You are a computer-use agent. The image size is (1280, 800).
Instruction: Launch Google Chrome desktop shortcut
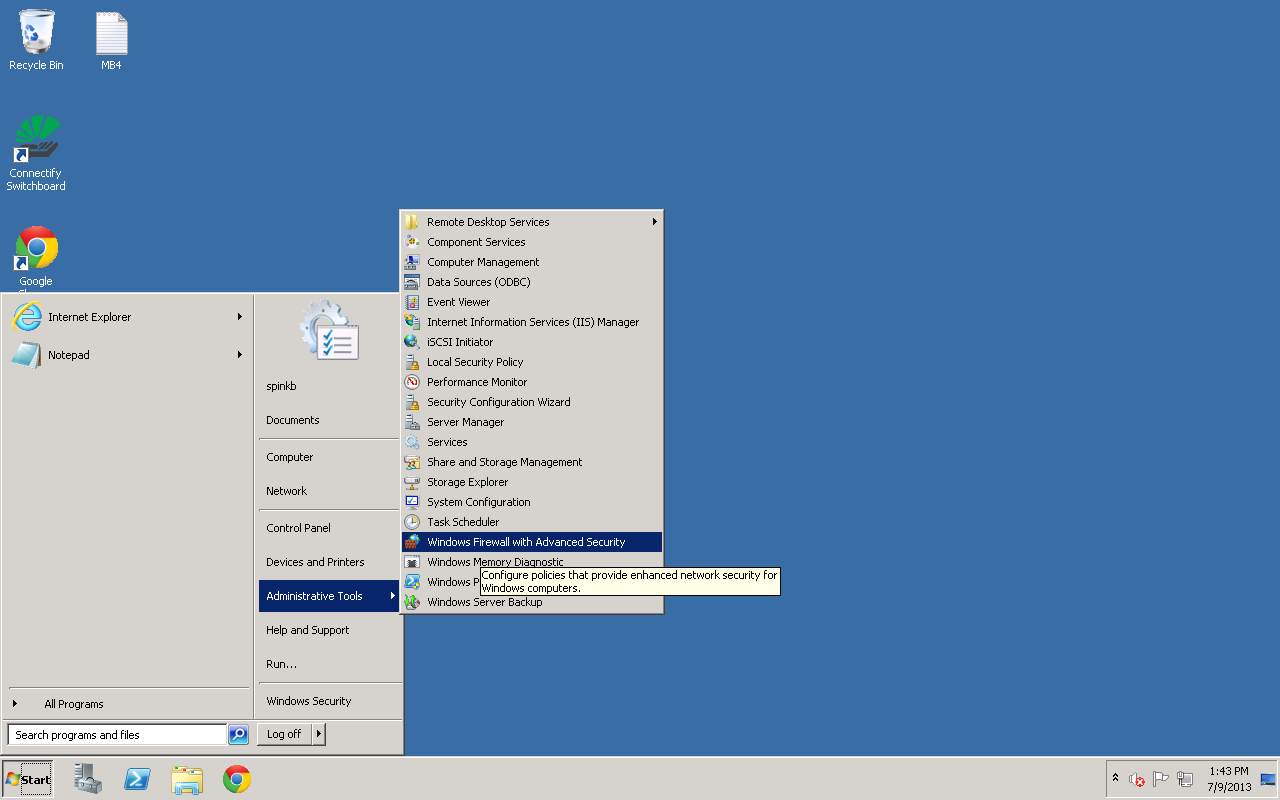[x=36, y=257]
